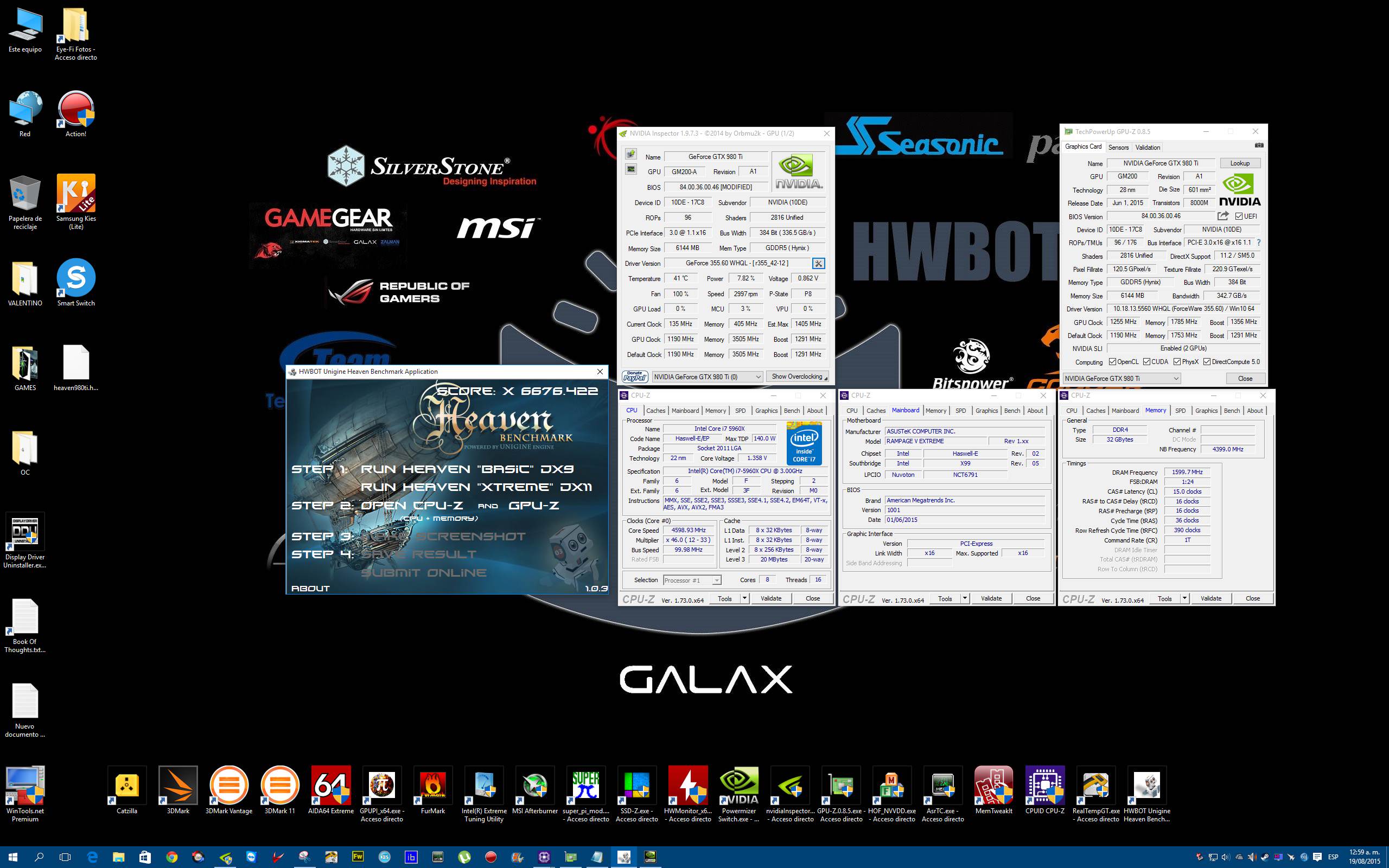Click RUN HEAVEN "BASIC" DX9 step
Screen dimensions: 1389x868
[x=467, y=469]
